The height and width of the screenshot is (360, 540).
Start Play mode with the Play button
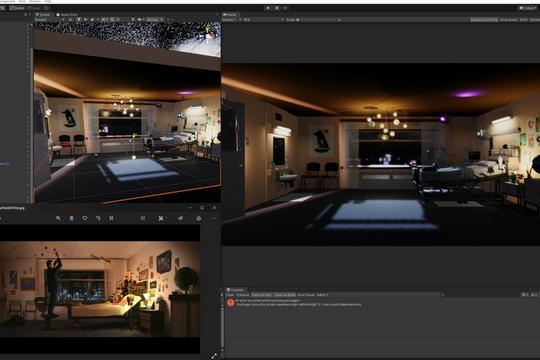pyautogui.click(x=268, y=8)
